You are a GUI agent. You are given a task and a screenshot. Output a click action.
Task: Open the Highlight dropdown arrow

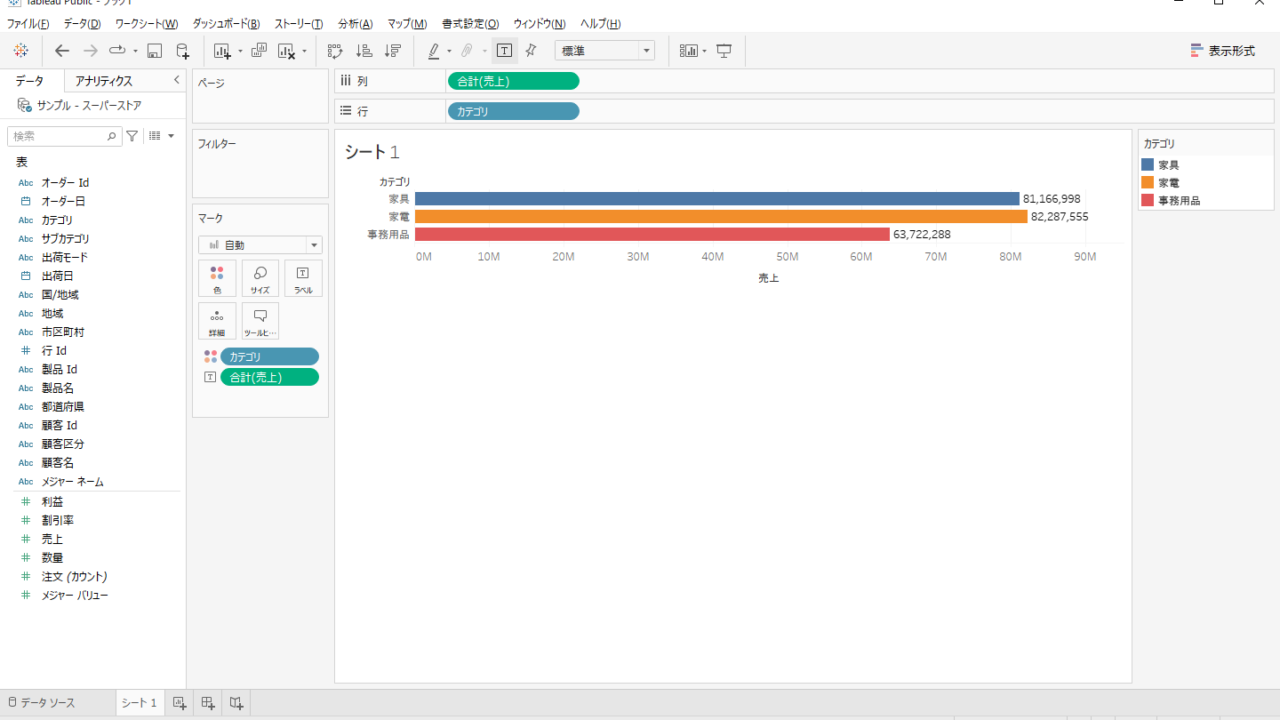pos(449,51)
